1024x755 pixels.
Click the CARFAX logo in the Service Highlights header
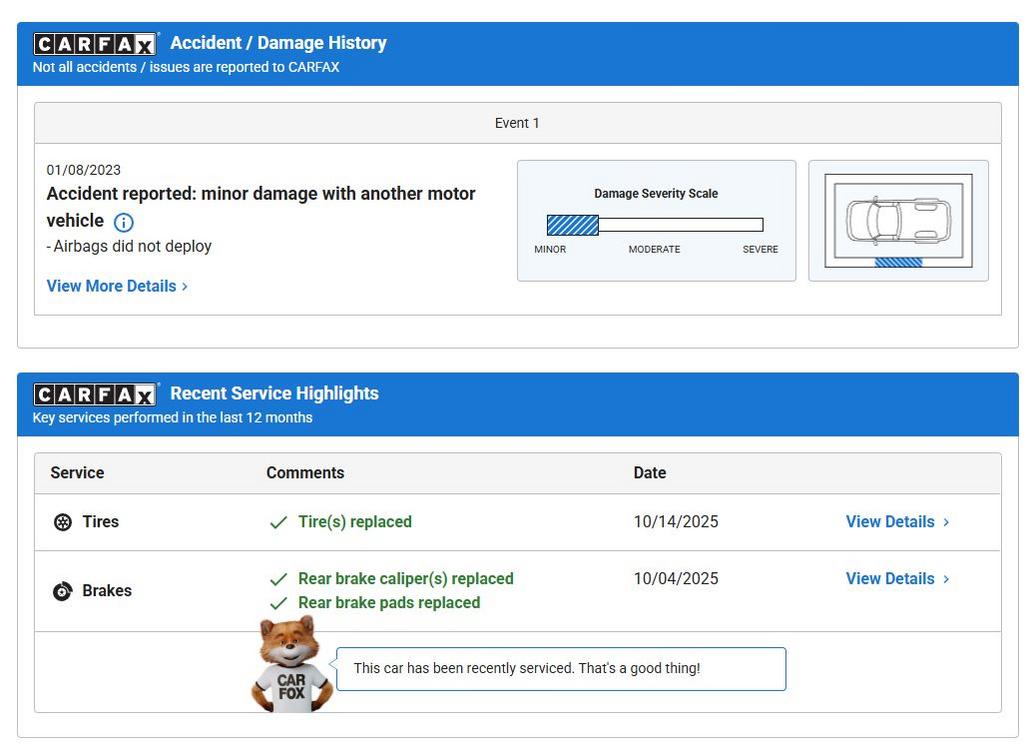95,394
